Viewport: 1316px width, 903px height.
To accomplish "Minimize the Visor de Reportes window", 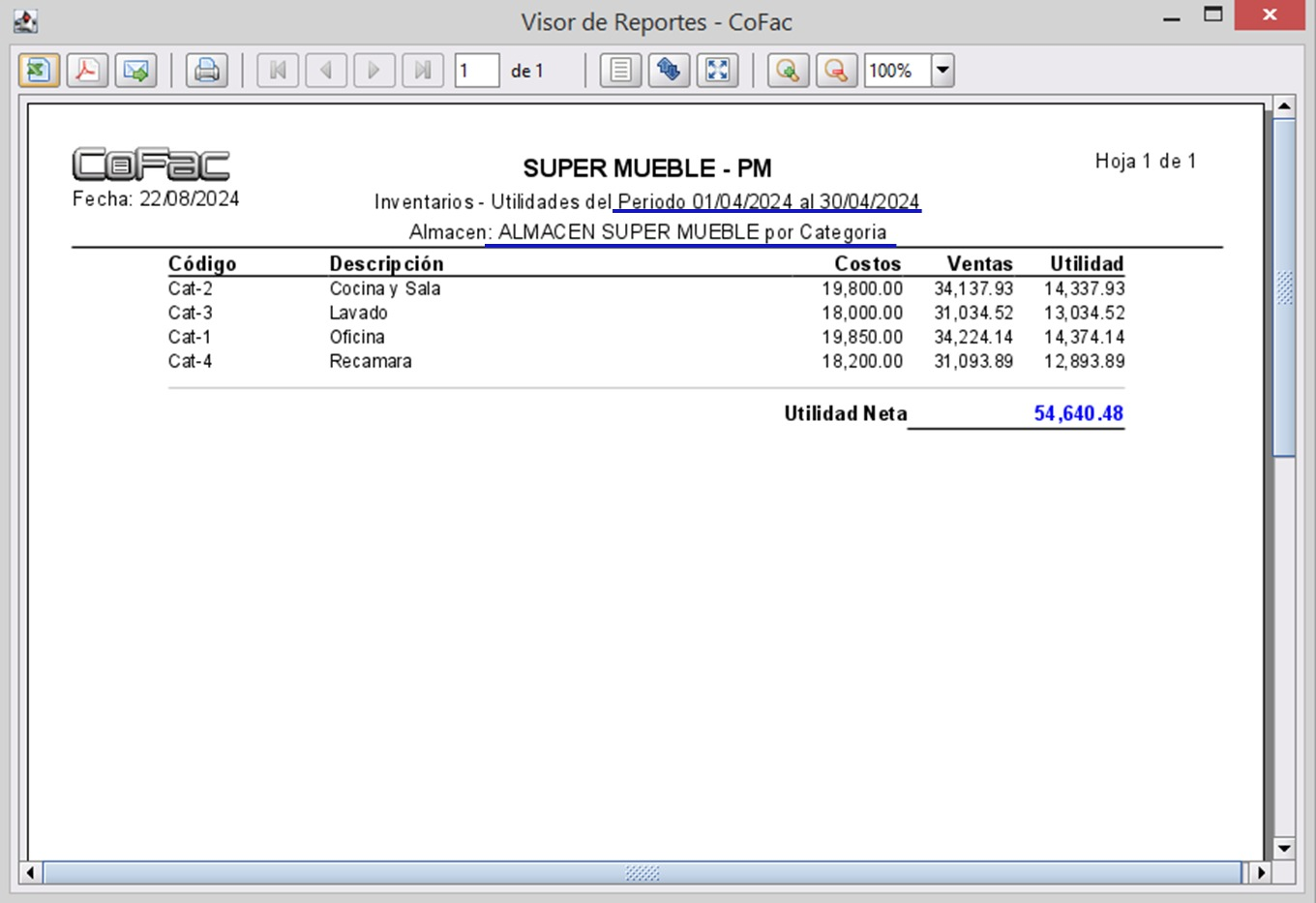I will (x=1172, y=17).
